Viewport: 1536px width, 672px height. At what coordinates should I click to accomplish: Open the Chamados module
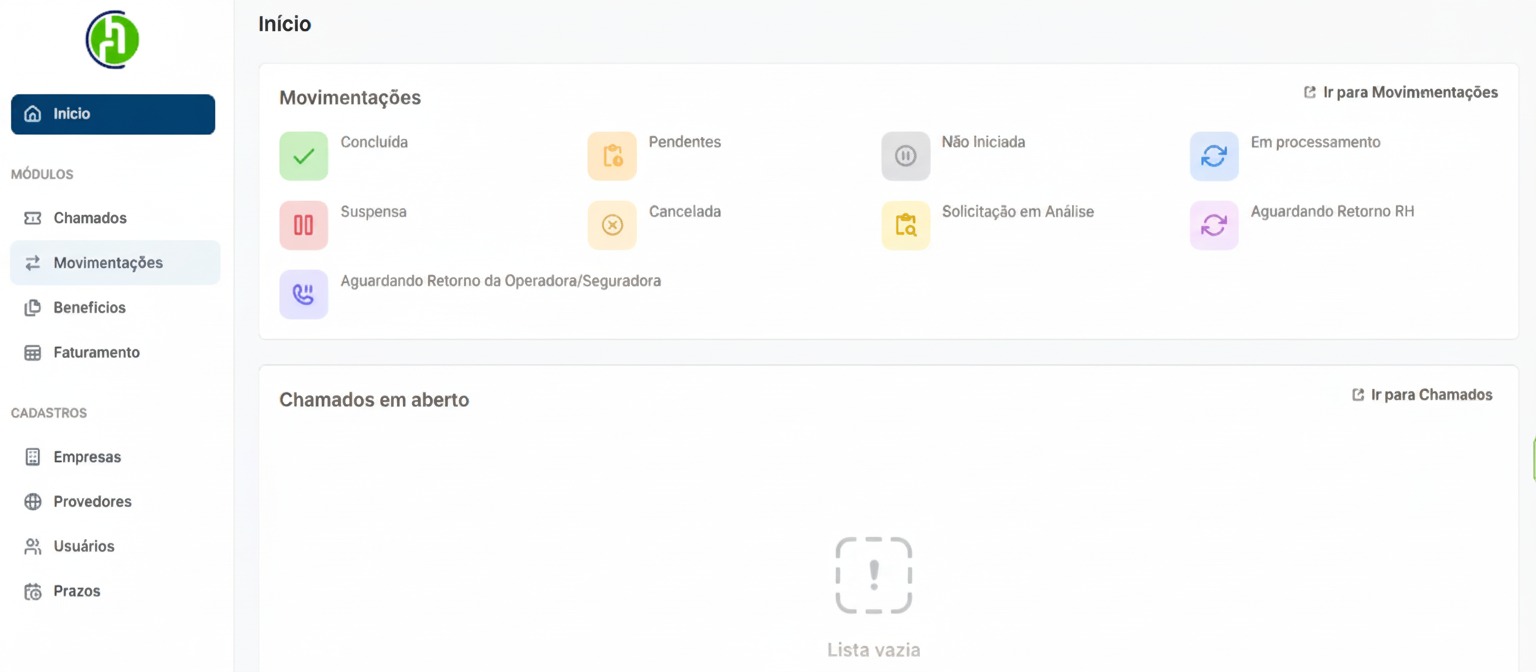(90, 217)
